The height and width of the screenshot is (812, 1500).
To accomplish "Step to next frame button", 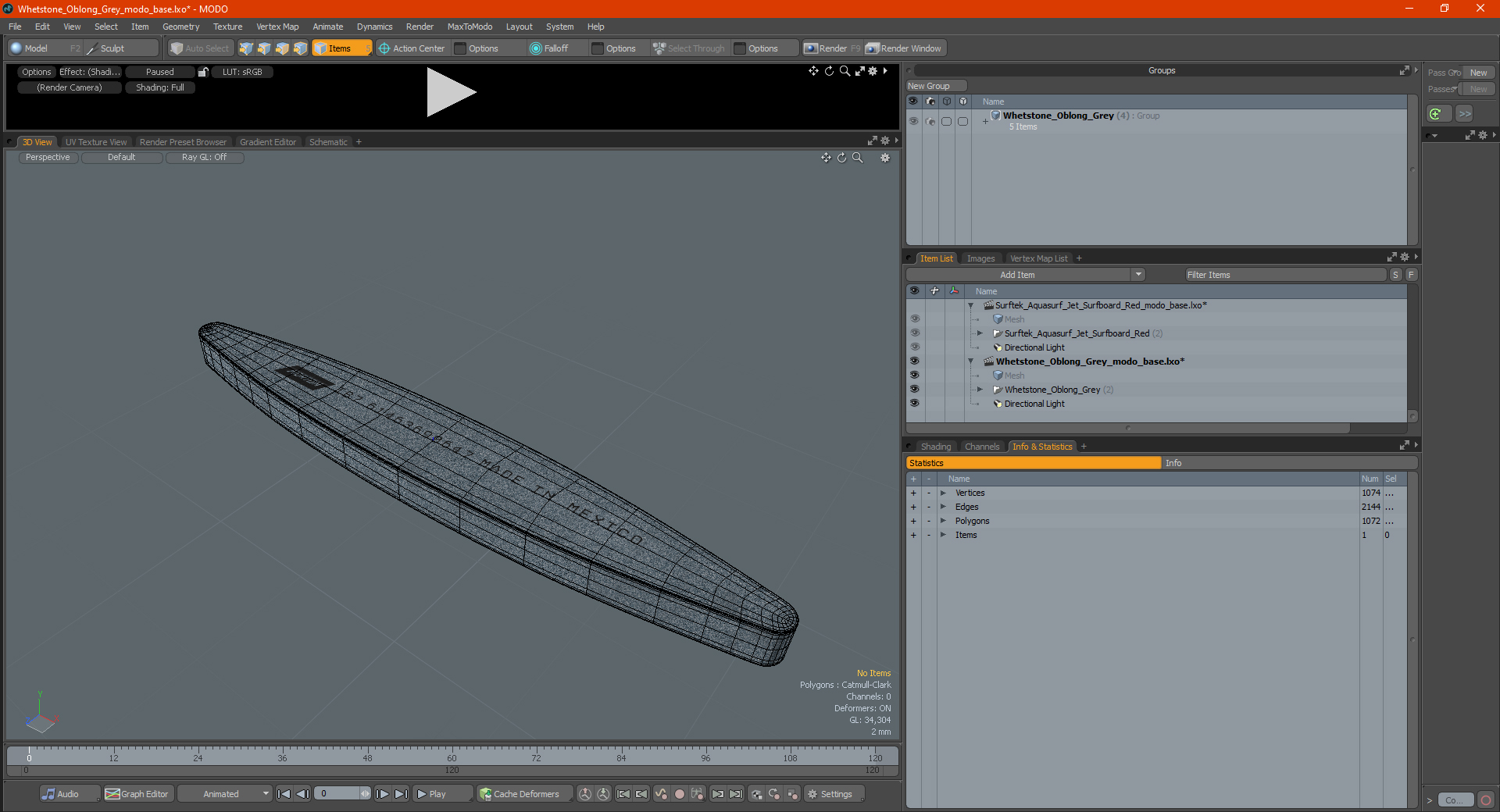I will tap(383, 794).
